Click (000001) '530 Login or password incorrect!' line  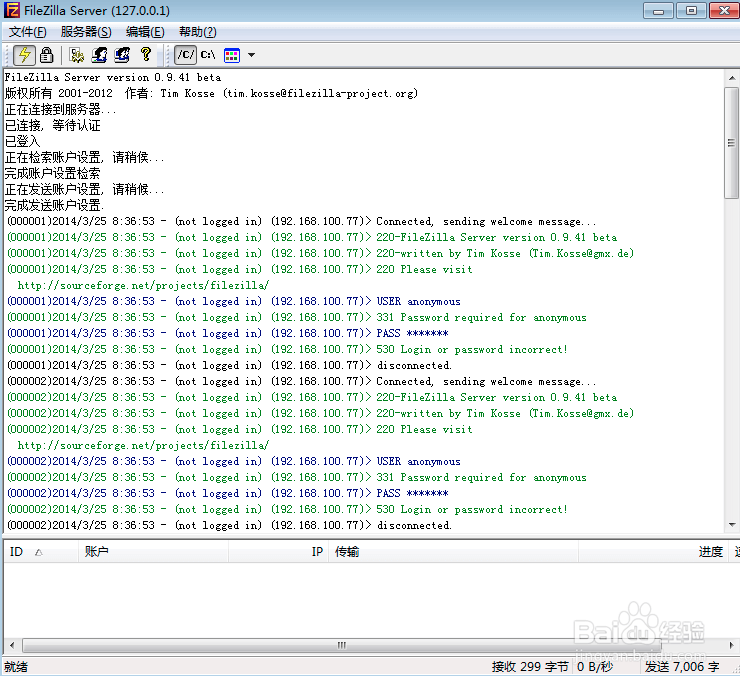coord(287,349)
